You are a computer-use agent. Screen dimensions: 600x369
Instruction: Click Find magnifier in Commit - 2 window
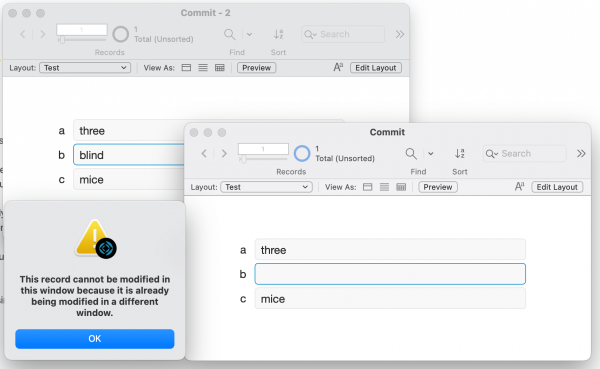click(x=229, y=34)
